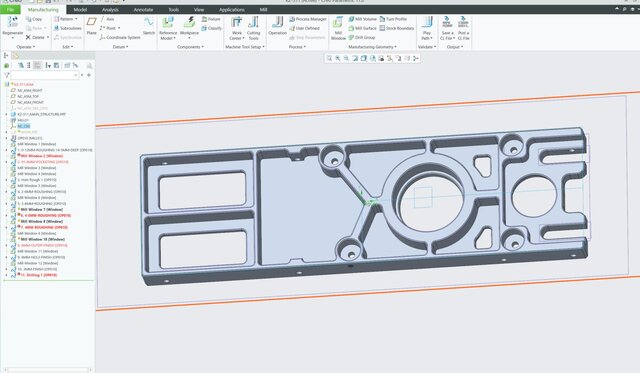Select 10. 2MM-FINISH [OP010] tree item
This screenshot has width=640, height=373.
tap(37, 269)
